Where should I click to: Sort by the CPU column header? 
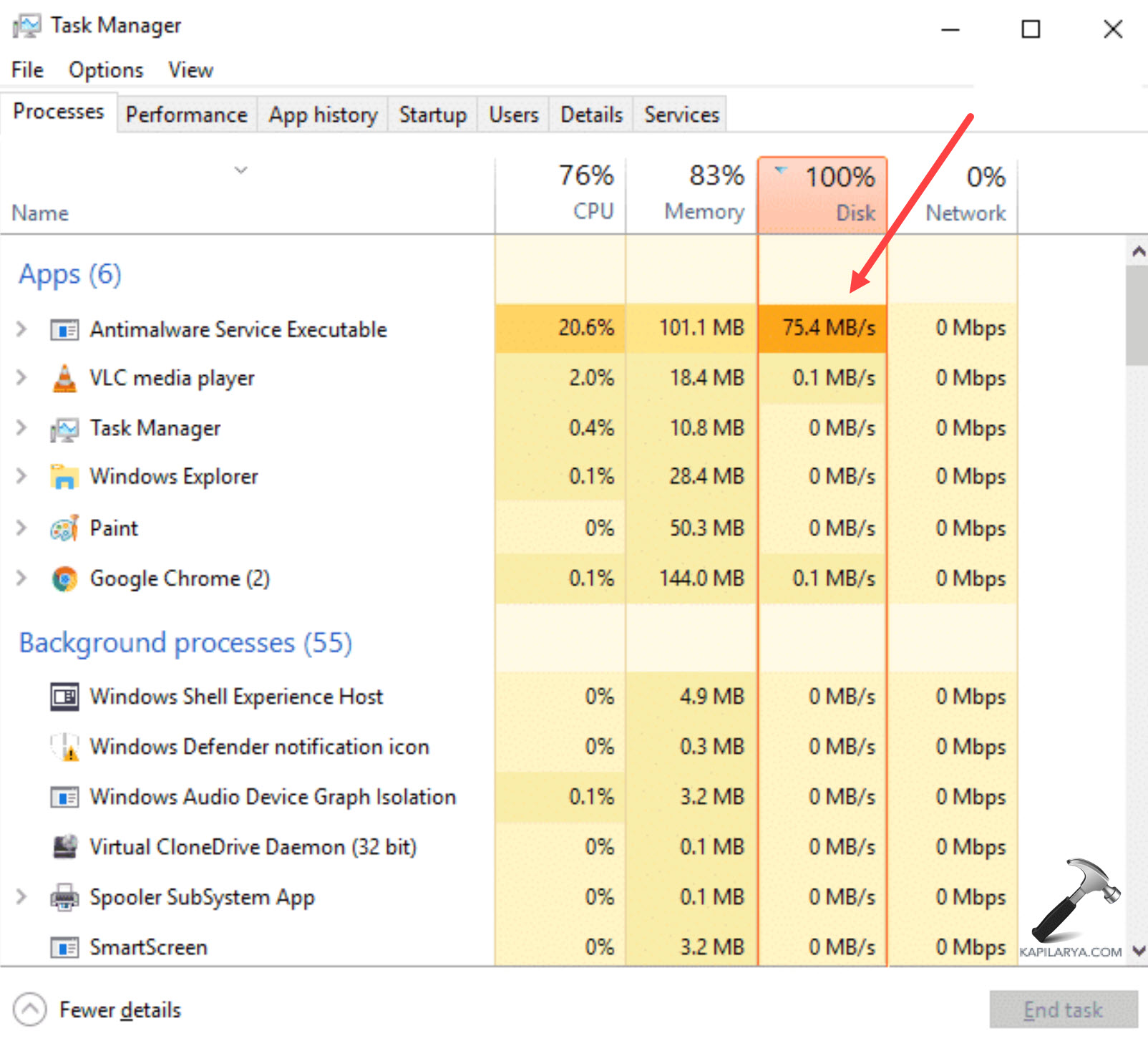pyautogui.click(x=560, y=195)
